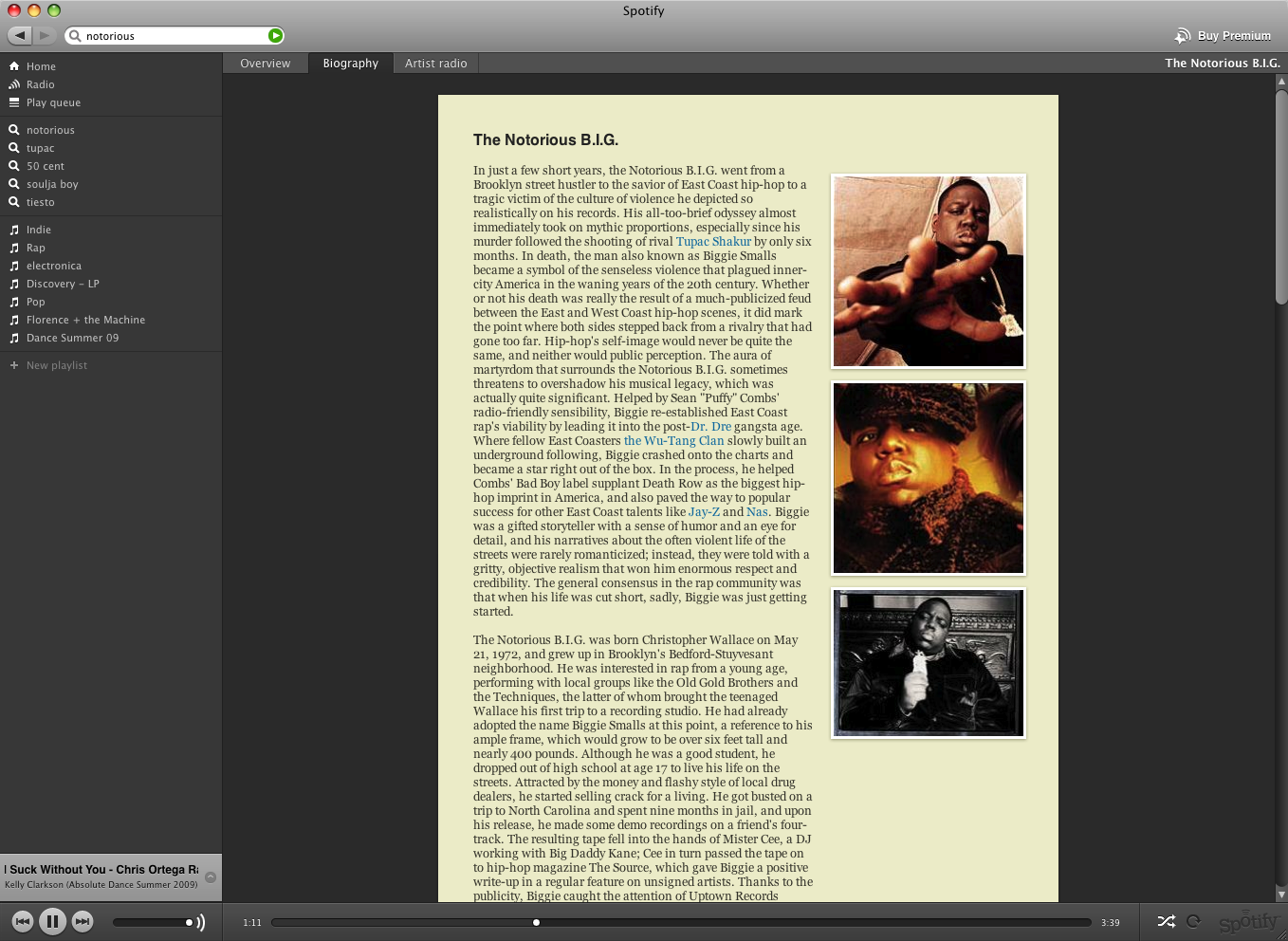Select the Rap playlist

click(111, 248)
